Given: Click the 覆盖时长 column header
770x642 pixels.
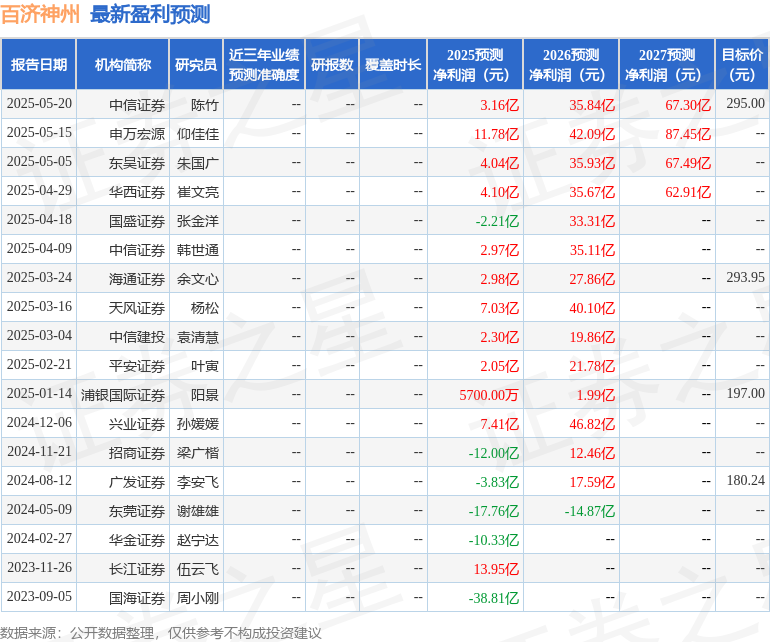Looking at the screenshot, I should pyautogui.click(x=393, y=64).
